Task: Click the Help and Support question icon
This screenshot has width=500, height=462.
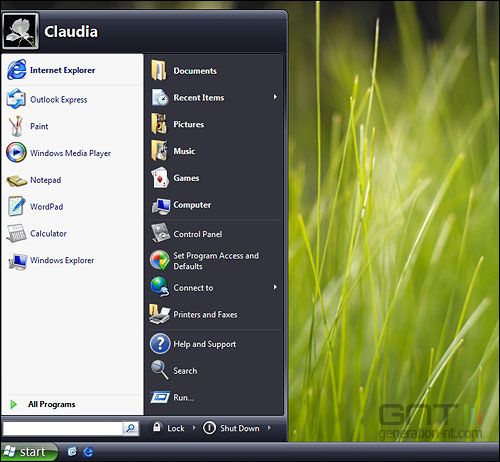Action: [160, 343]
